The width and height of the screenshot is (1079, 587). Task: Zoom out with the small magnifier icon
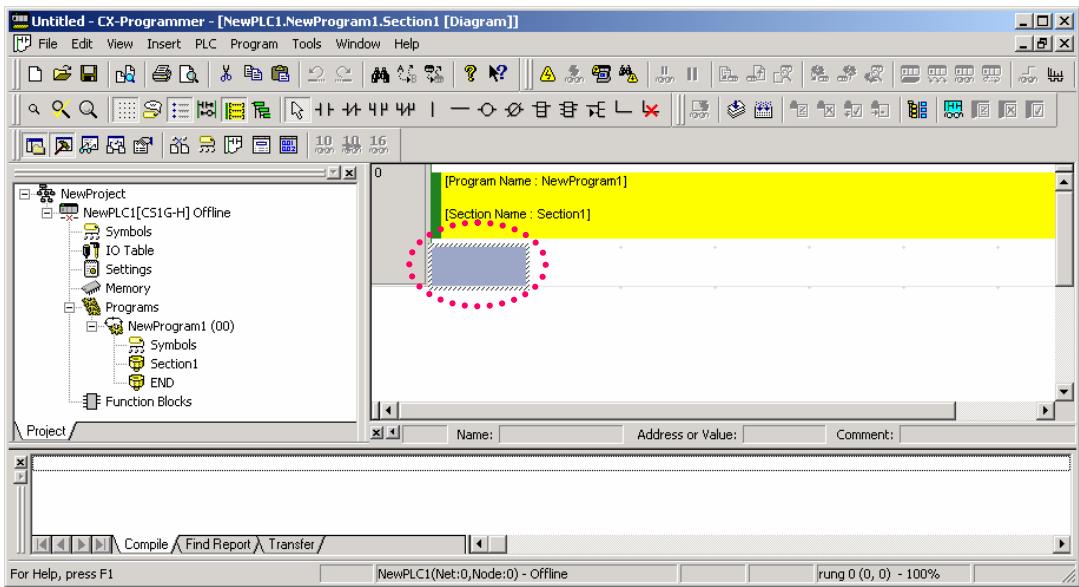point(34,109)
